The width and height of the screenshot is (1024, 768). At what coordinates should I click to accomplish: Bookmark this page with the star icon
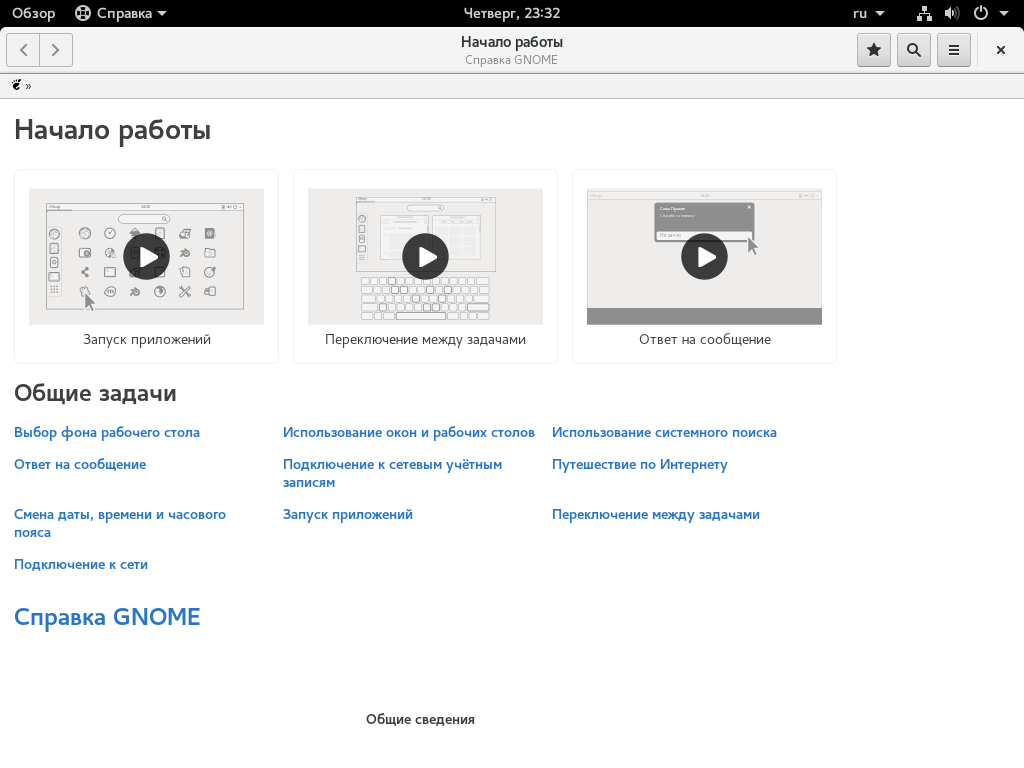point(874,50)
